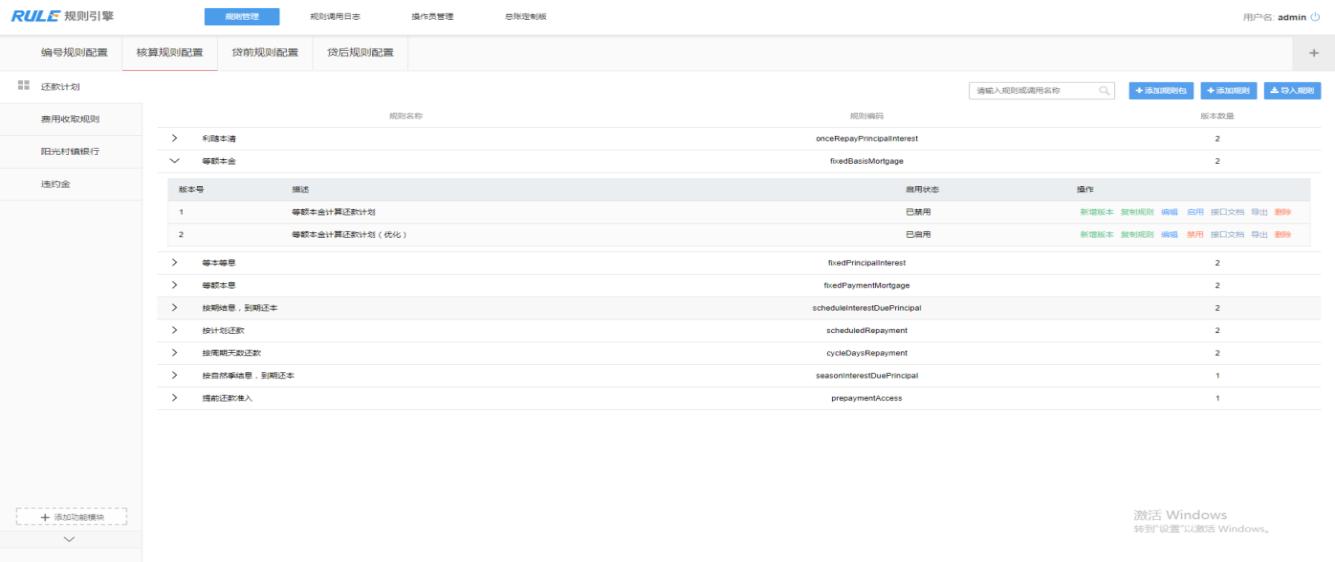
Task: Select 阳光村镇银行 in the sidebar
Action: (70, 151)
